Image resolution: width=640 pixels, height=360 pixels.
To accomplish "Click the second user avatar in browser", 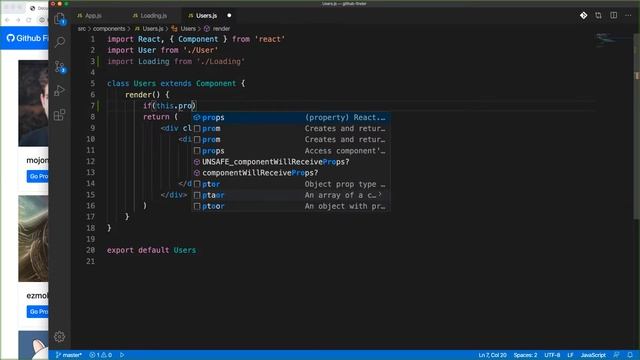I will (33, 239).
